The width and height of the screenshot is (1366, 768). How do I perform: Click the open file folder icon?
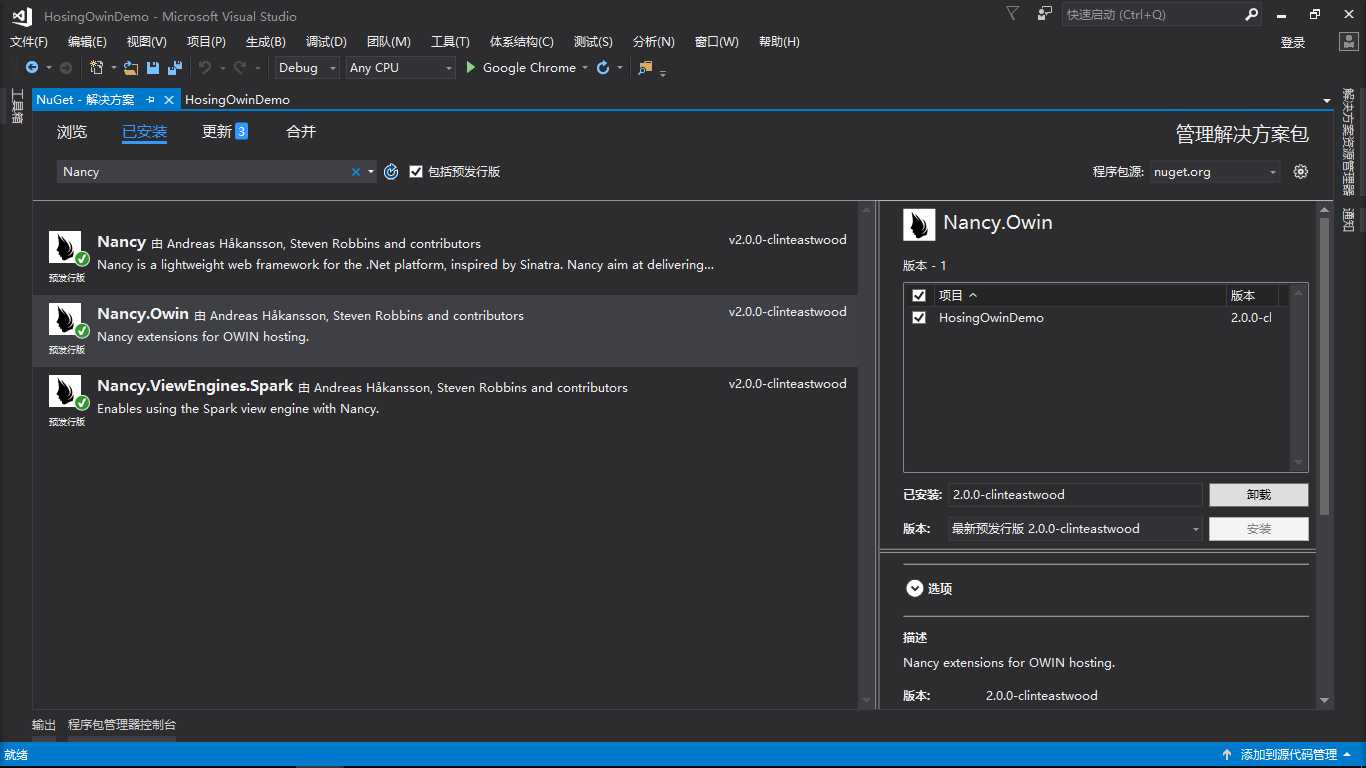click(x=131, y=67)
